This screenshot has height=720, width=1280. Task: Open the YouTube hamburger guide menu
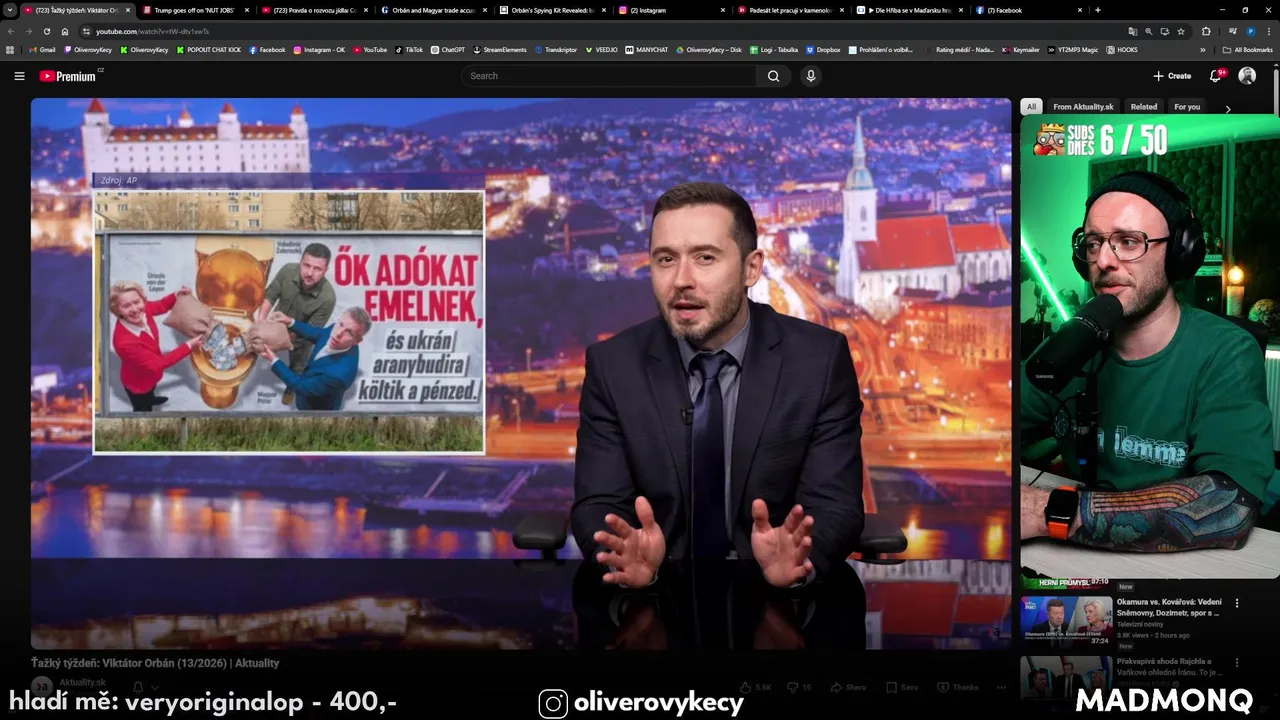click(x=19, y=76)
